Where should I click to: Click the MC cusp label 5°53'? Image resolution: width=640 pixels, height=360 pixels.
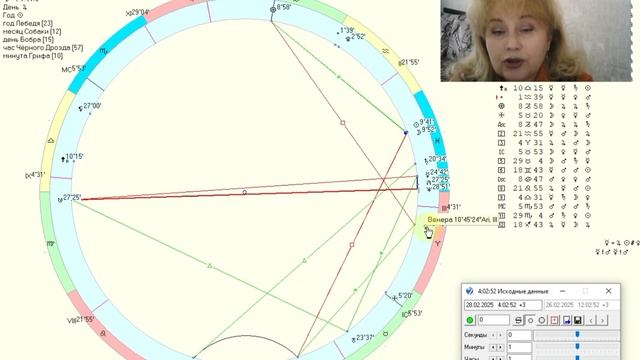[x=74, y=69]
